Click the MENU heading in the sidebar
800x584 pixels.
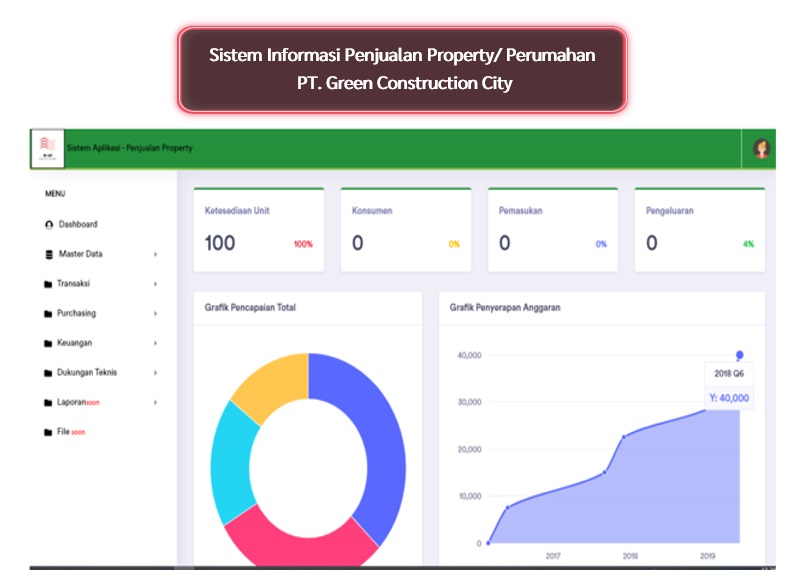55,194
